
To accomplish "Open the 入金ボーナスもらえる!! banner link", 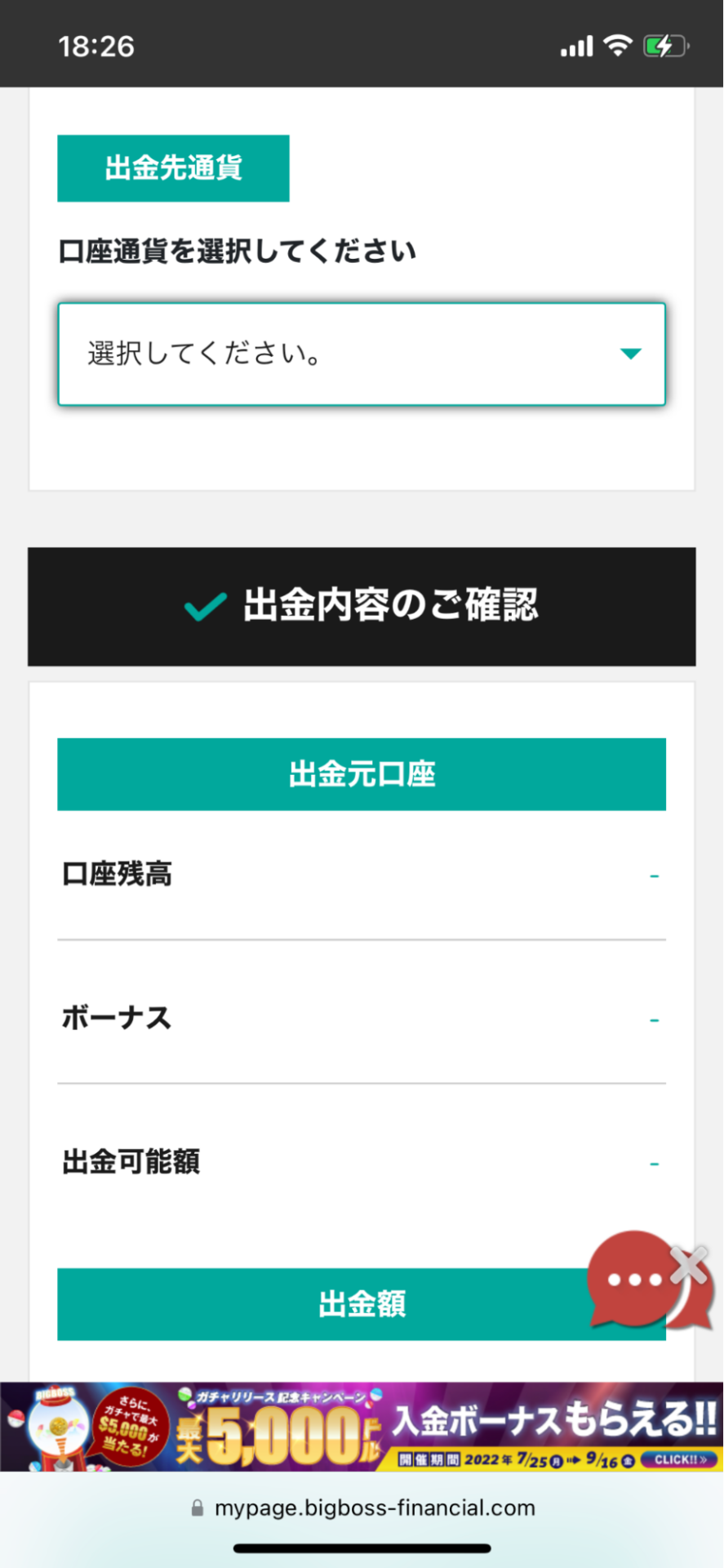I will click(554, 1419).
